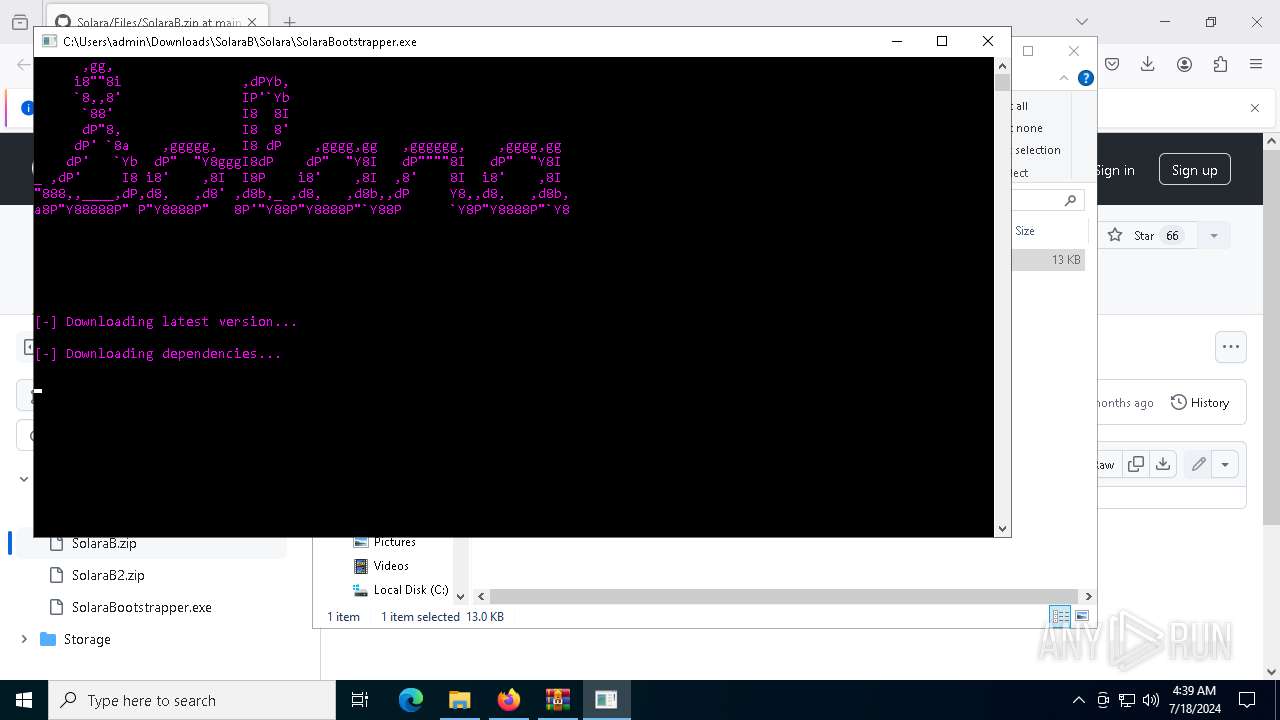Click the Explorer search magnifier icon
Image resolution: width=1280 pixels, height=720 pixels.
pyautogui.click(x=1070, y=200)
